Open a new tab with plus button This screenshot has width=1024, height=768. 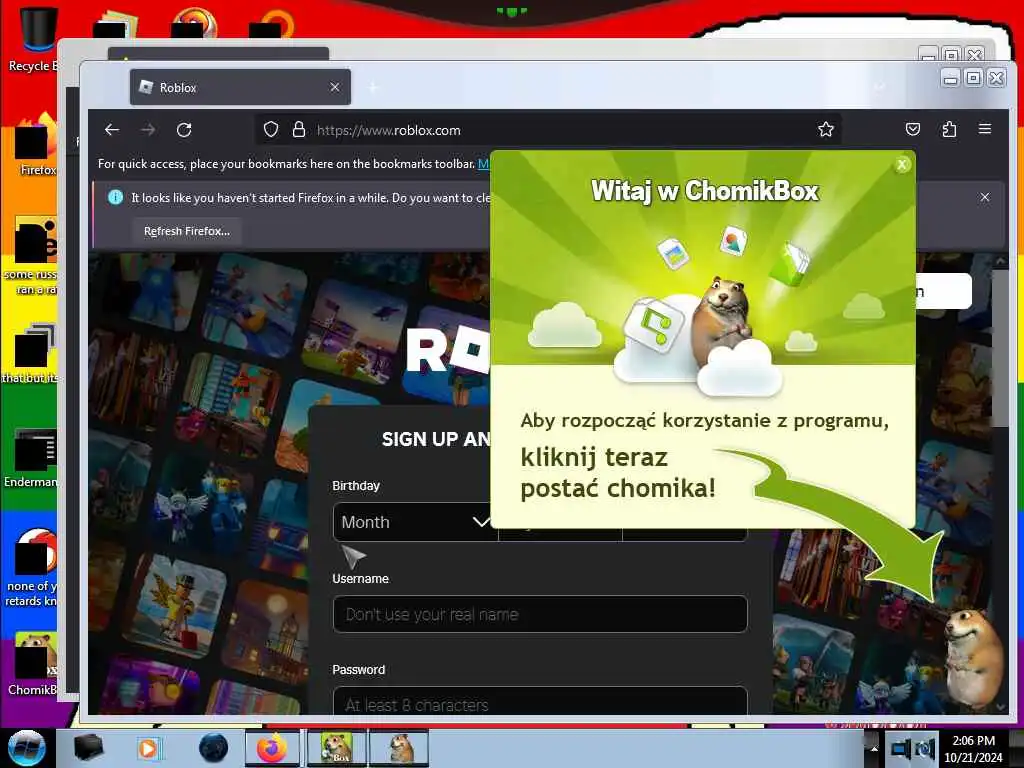pos(374,87)
